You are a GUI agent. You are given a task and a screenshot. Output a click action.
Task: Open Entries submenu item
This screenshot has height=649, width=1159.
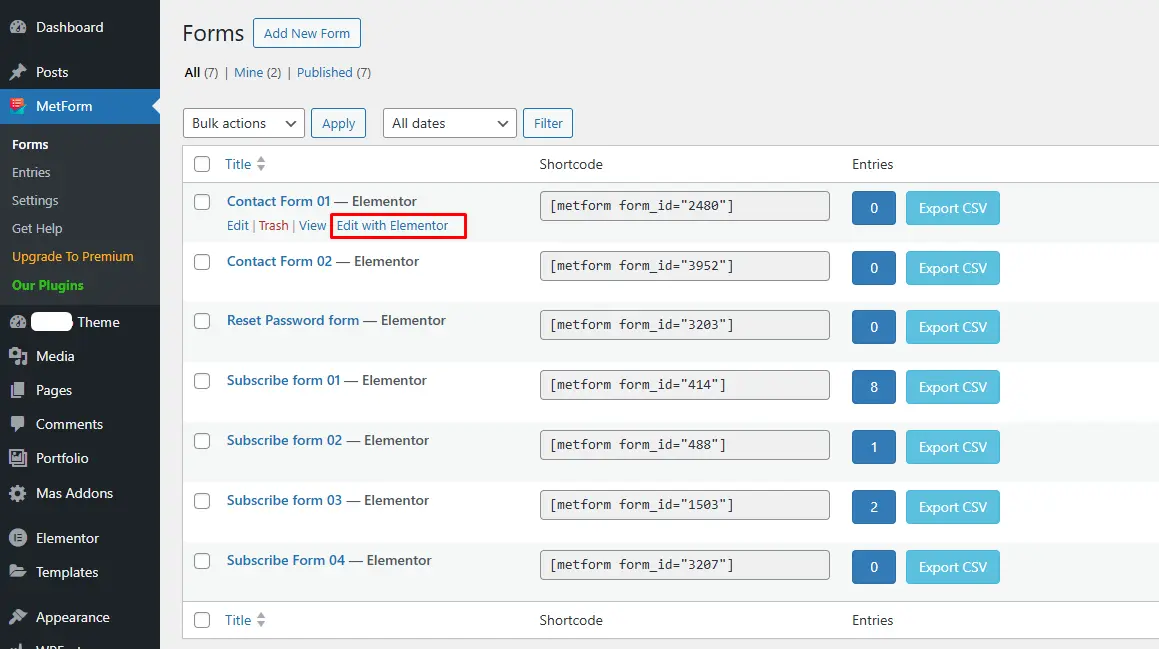(x=31, y=172)
